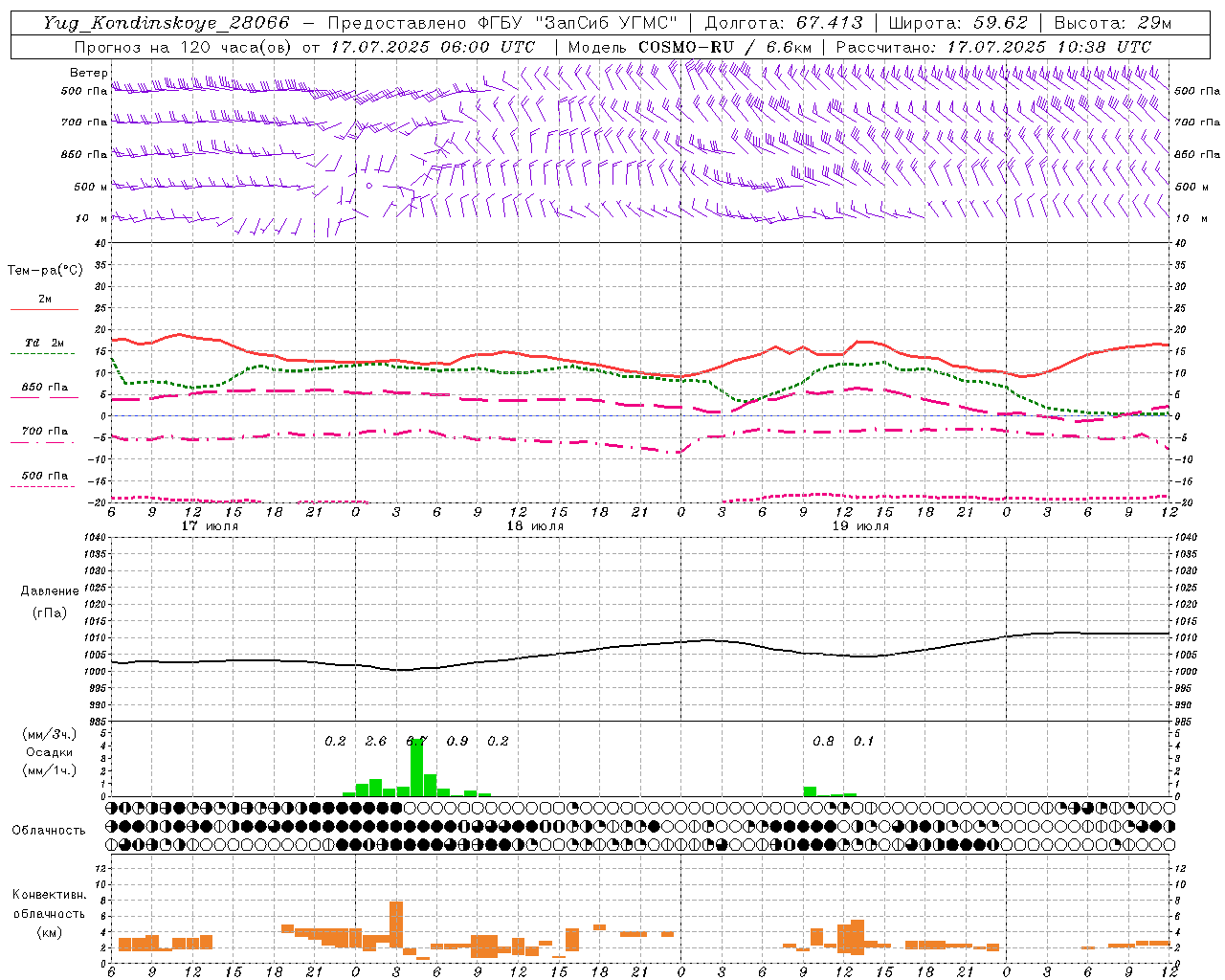This screenshot has width=1225, height=980.
Task: Click the 'Конвективн.' convective cloud label
Action: coord(49,895)
